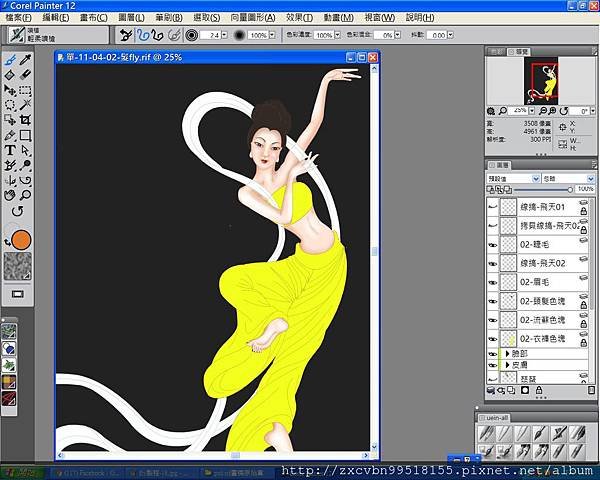Select the Paint Bucket tool
Image resolution: width=600 pixels, height=480 pixels.
[x=10, y=75]
